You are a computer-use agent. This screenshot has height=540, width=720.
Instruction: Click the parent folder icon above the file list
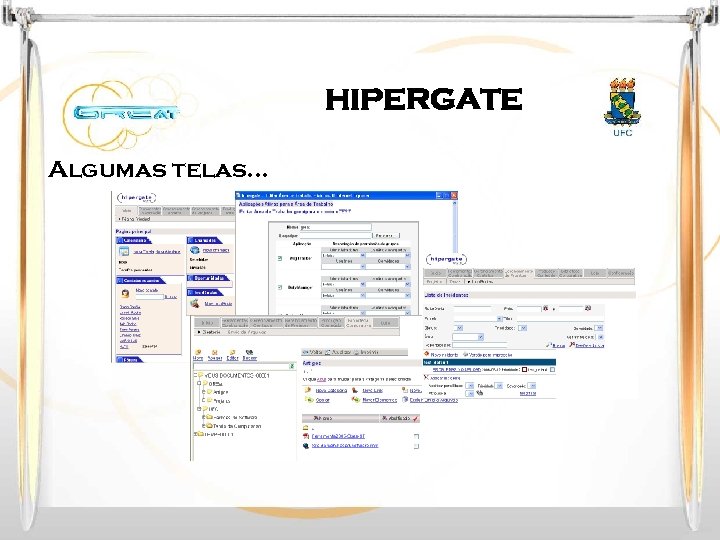[x=306, y=428]
